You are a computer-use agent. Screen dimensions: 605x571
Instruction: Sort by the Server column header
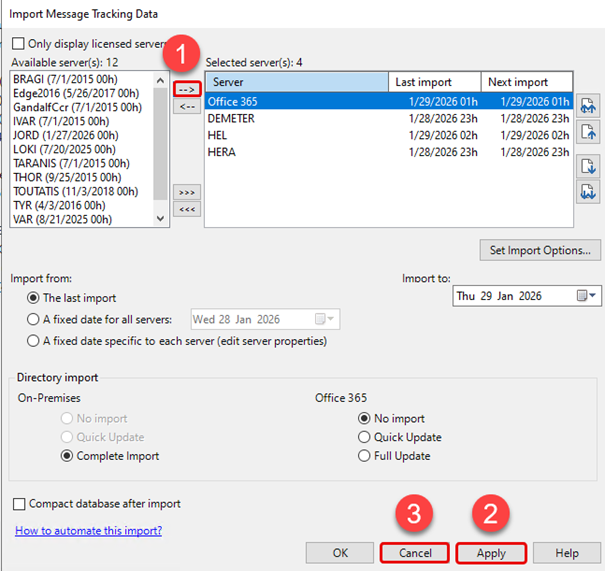(x=297, y=82)
